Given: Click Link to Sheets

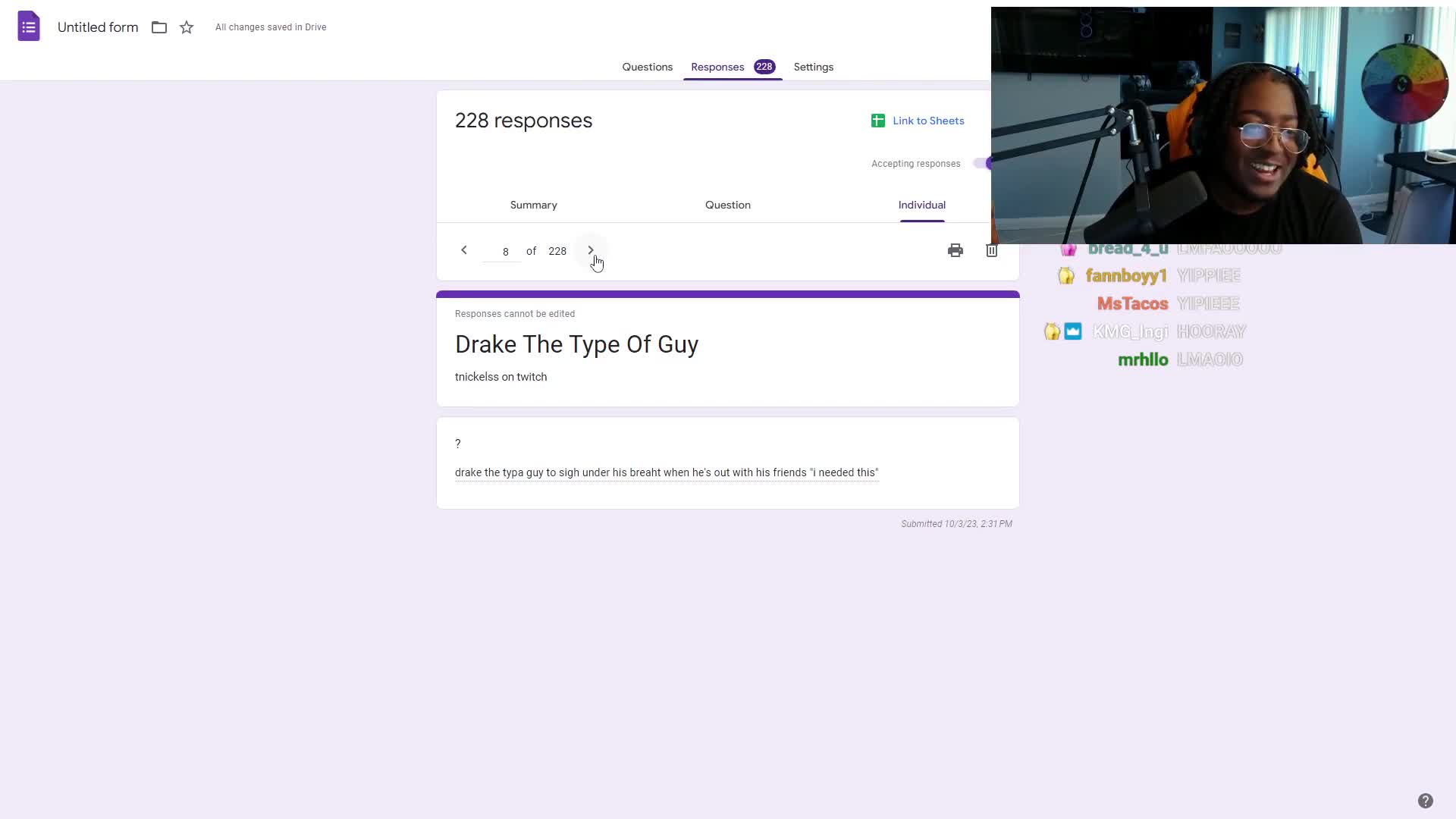Looking at the screenshot, I should (928, 121).
